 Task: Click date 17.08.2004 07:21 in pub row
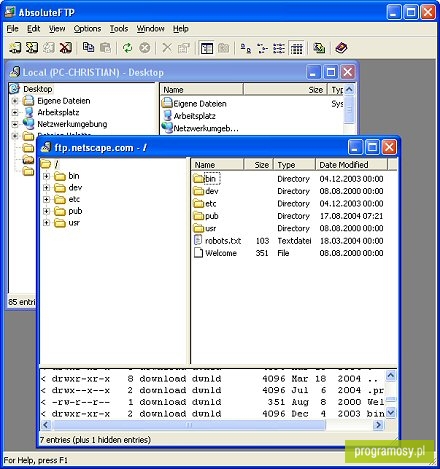pyautogui.click(x=351, y=216)
